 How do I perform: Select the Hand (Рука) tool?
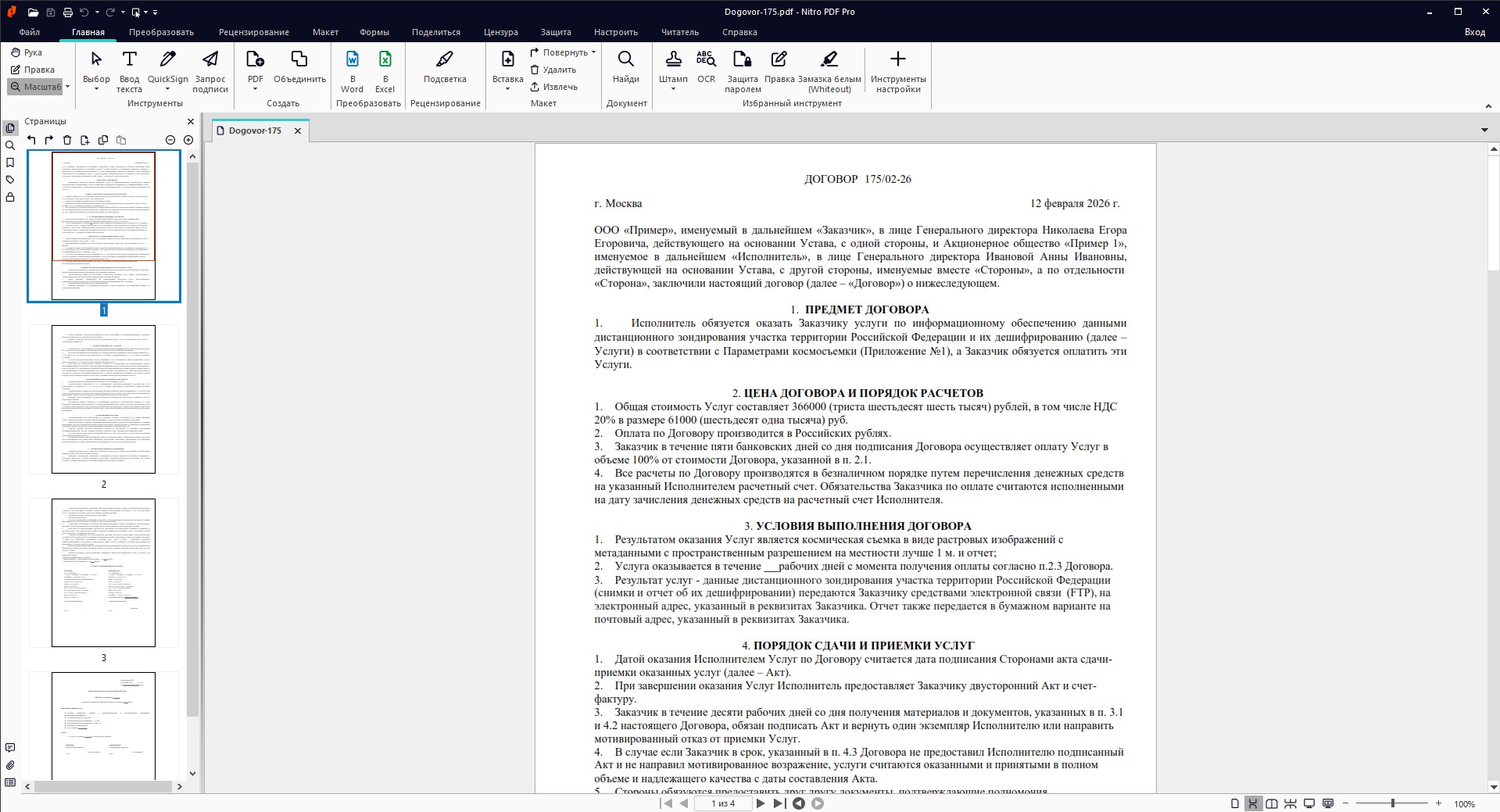[27, 52]
